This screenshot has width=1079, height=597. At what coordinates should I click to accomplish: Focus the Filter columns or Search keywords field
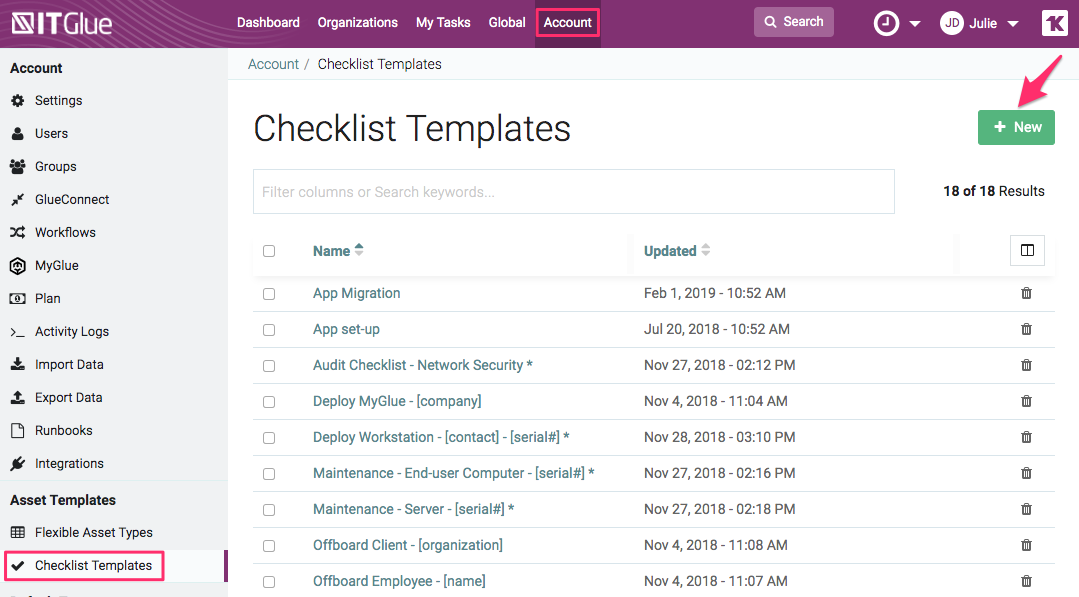[574, 191]
